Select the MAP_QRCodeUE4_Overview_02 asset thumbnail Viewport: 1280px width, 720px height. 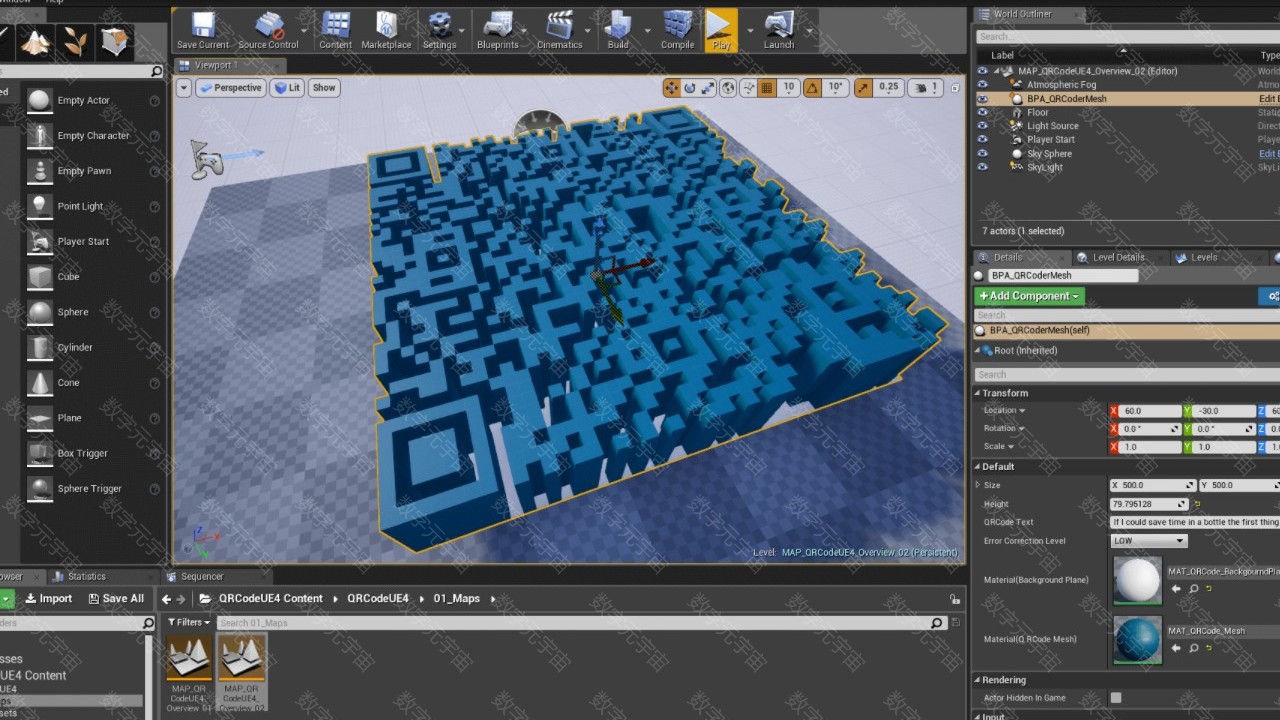click(x=241, y=657)
